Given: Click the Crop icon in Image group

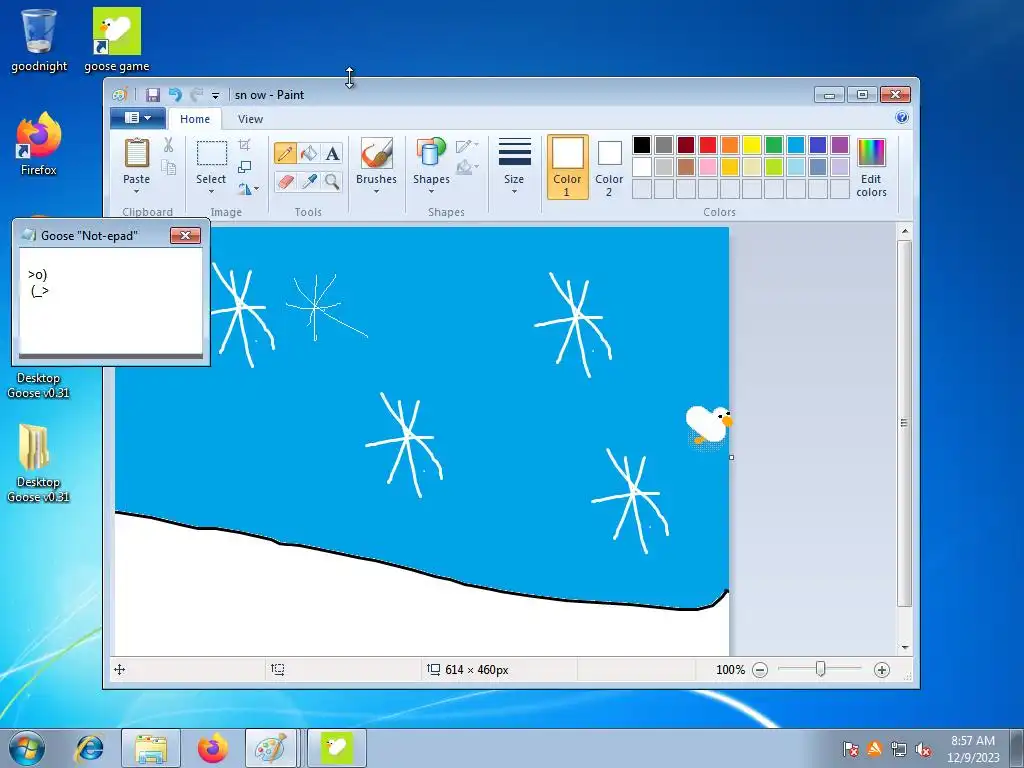Looking at the screenshot, I should (244, 145).
